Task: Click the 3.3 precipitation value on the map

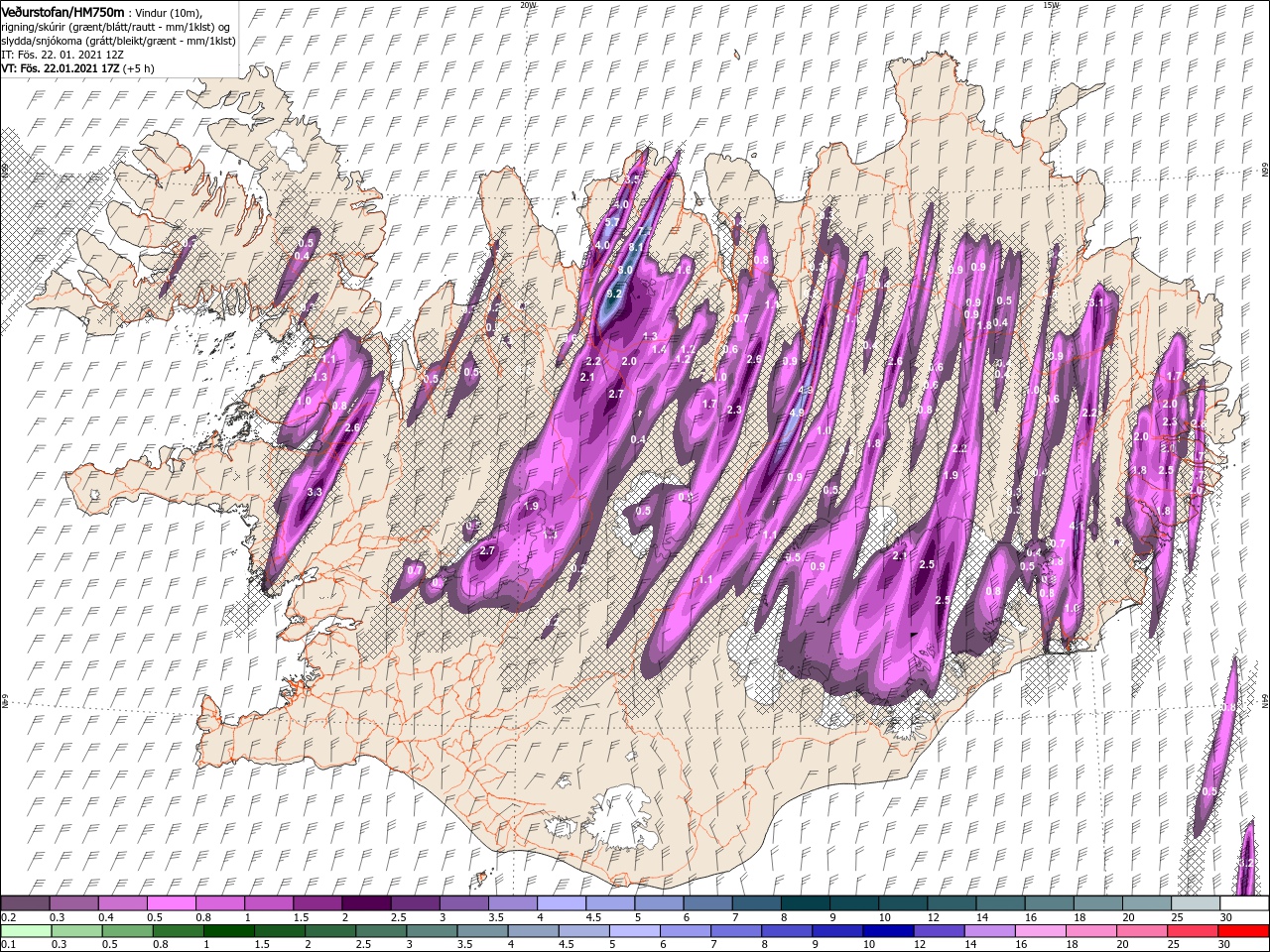Action: (316, 492)
